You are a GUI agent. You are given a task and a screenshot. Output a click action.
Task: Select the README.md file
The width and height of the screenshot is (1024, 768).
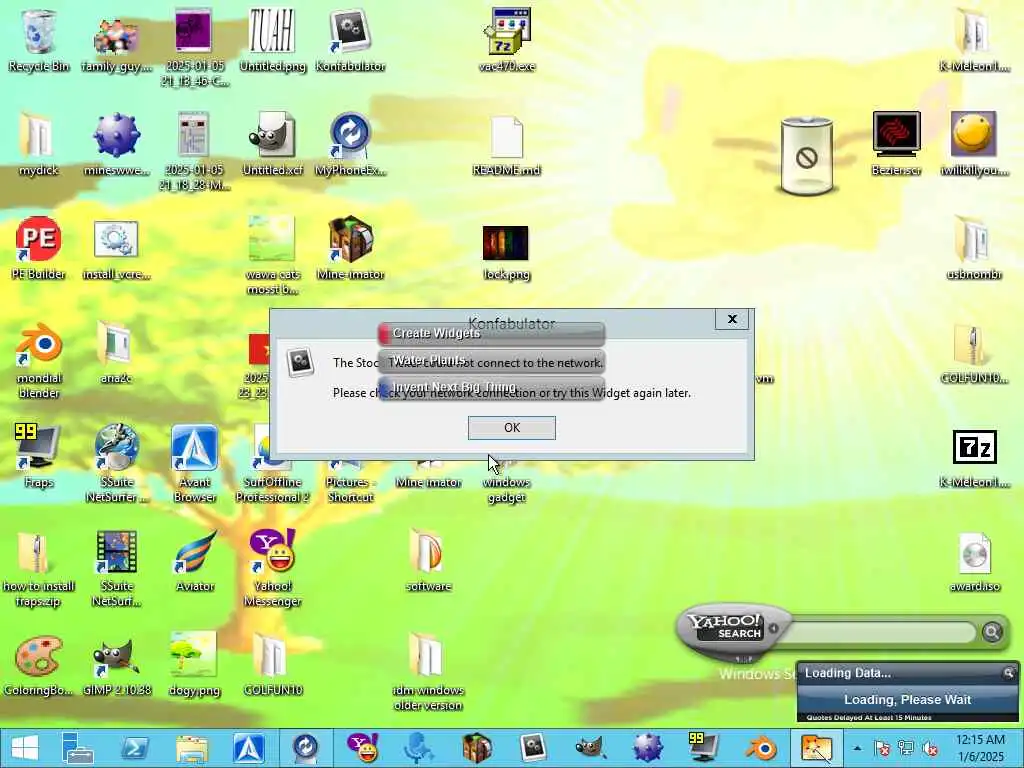507,146
